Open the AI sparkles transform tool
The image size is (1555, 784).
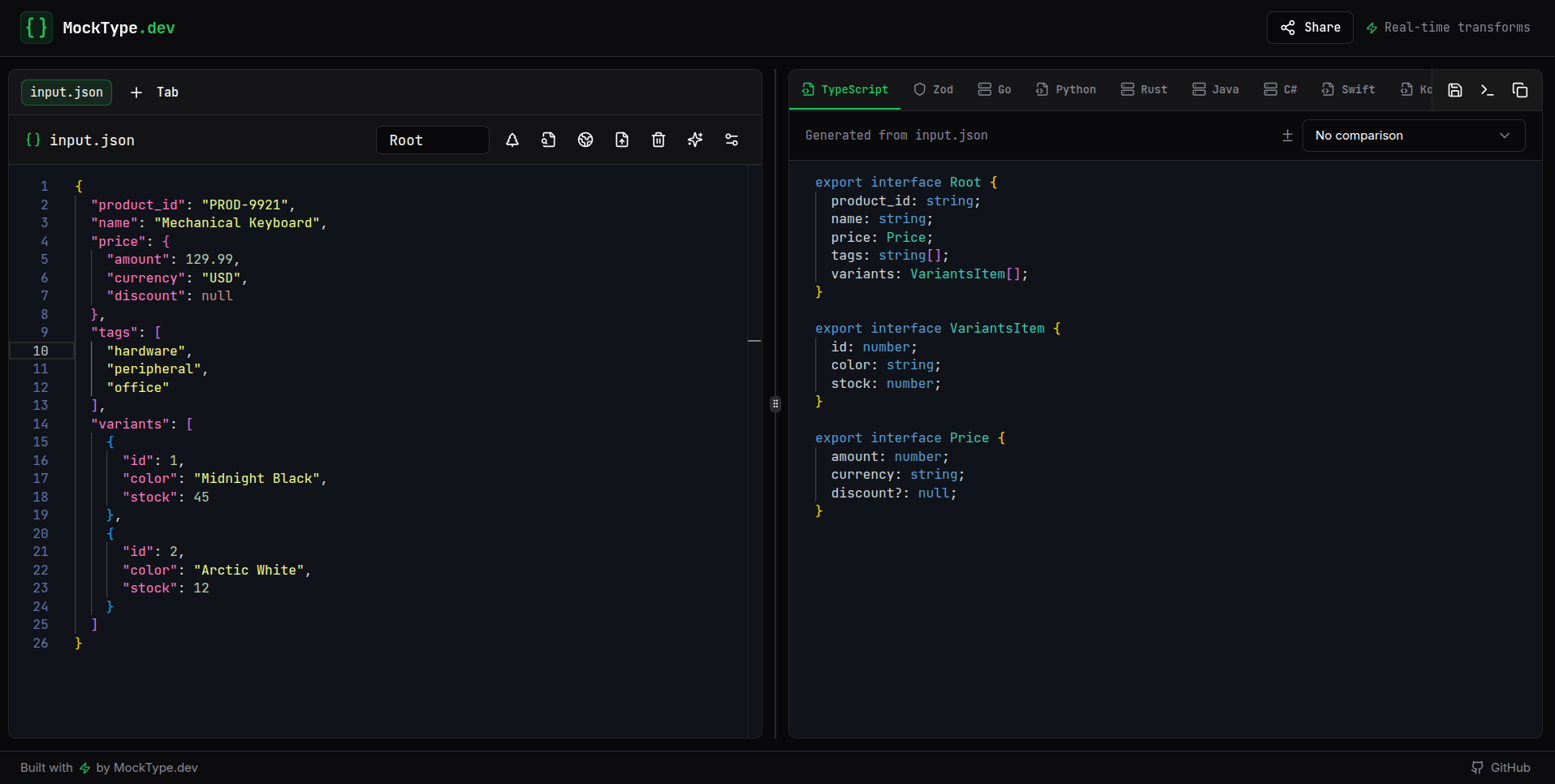pos(695,140)
